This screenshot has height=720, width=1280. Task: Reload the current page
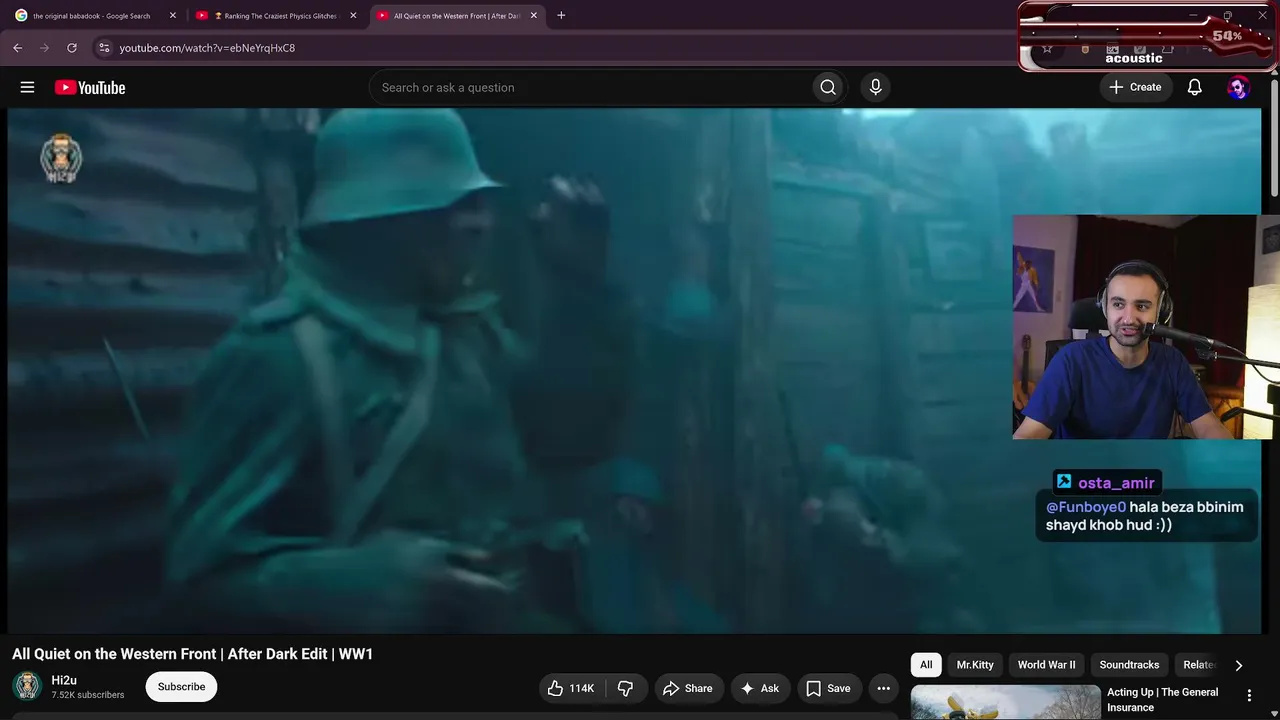point(72,48)
